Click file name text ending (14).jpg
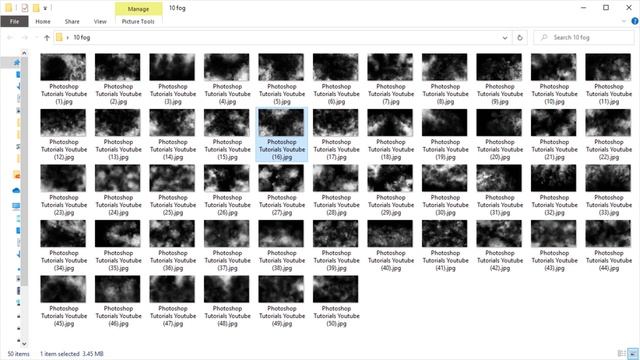 pyautogui.click(x=173, y=149)
